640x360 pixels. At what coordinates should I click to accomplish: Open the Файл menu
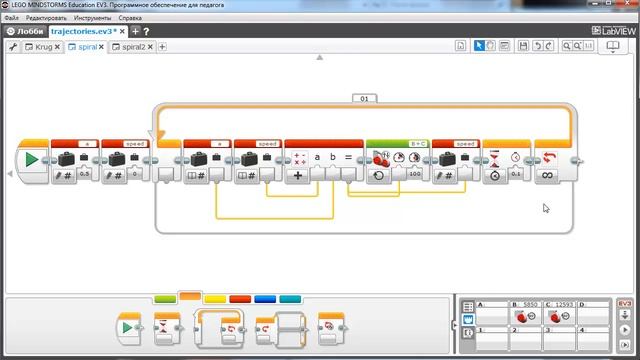(x=11, y=18)
